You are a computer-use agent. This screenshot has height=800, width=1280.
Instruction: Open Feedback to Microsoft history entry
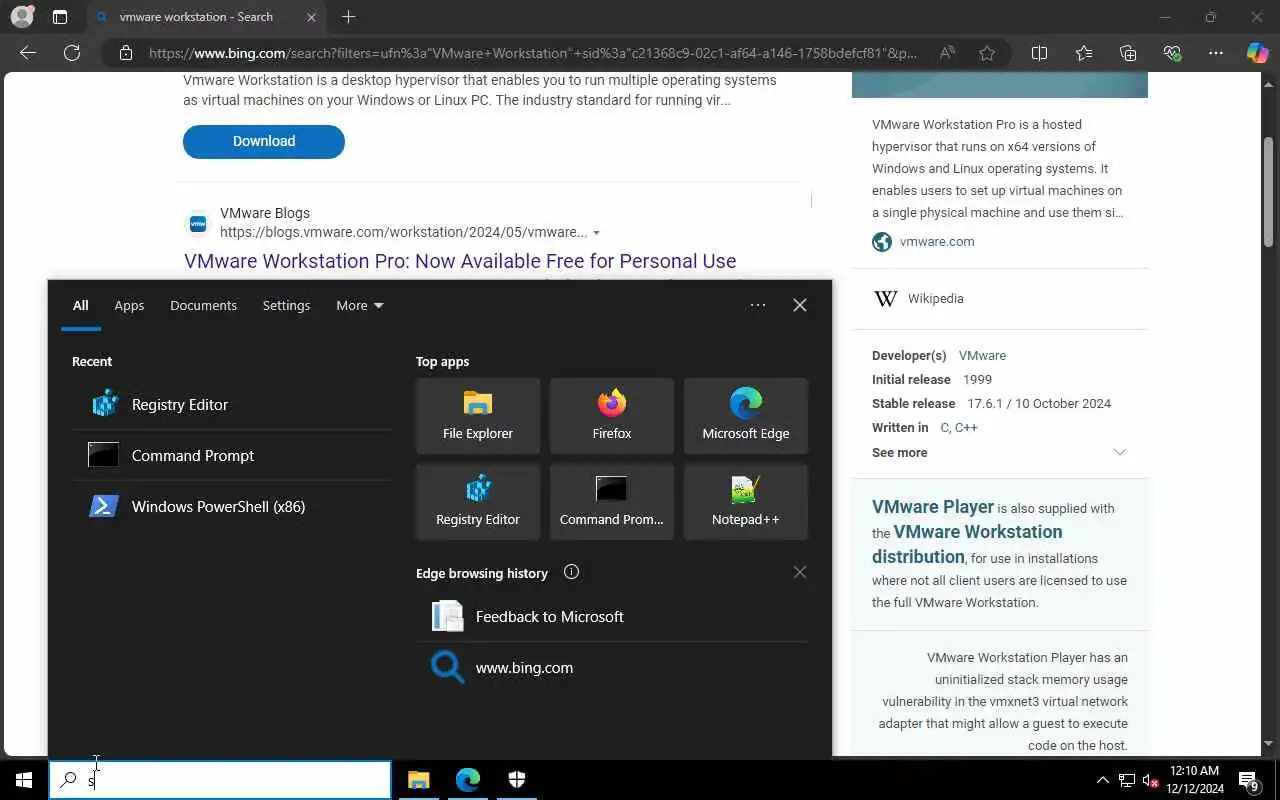(612, 616)
